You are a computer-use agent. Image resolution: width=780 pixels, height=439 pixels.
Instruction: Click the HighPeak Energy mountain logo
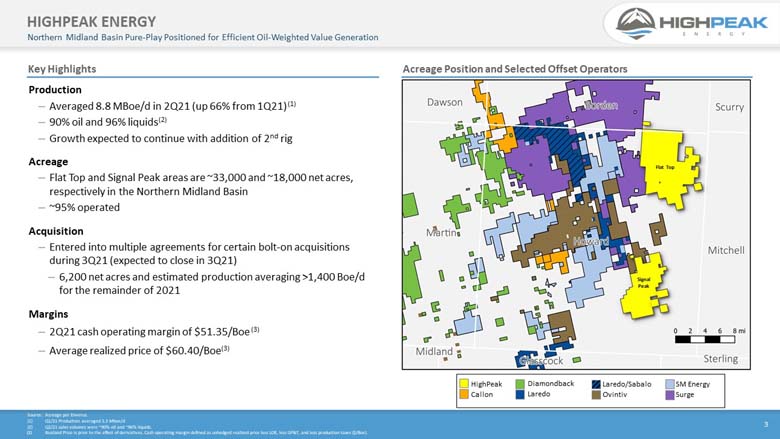pos(636,23)
